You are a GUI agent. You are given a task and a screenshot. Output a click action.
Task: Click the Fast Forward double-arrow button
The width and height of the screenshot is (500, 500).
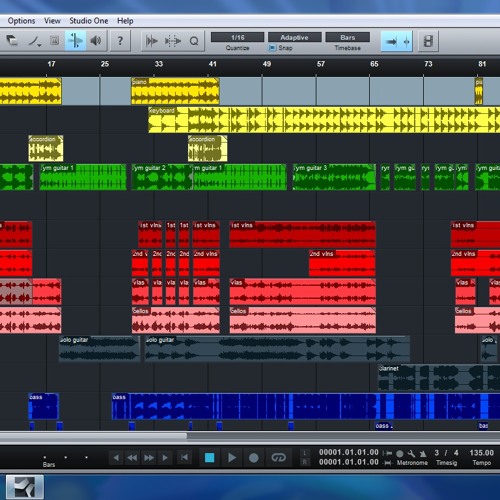pyautogui.click(x=149, y=458)
